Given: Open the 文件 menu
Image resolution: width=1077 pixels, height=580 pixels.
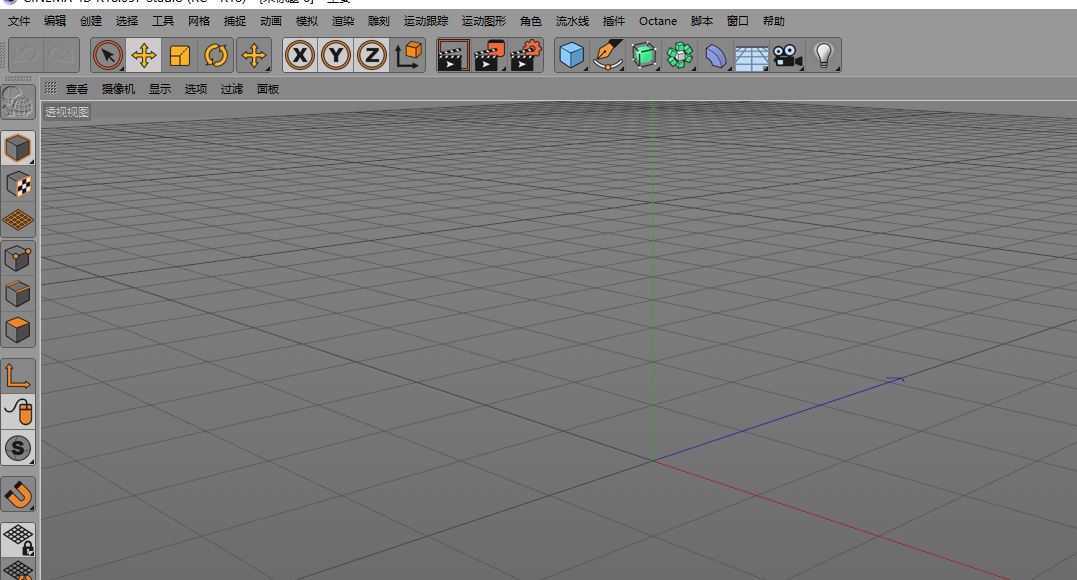Looking at the screenshot, I should click(19, 21).
